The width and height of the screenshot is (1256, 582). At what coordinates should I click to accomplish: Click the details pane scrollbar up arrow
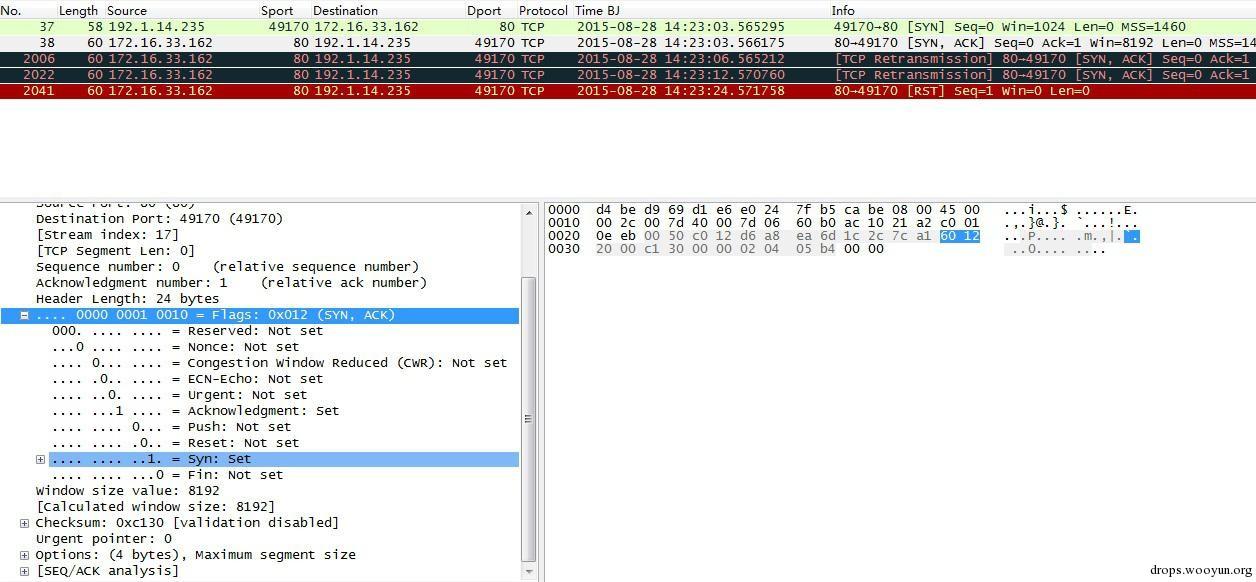click(529, 211)
